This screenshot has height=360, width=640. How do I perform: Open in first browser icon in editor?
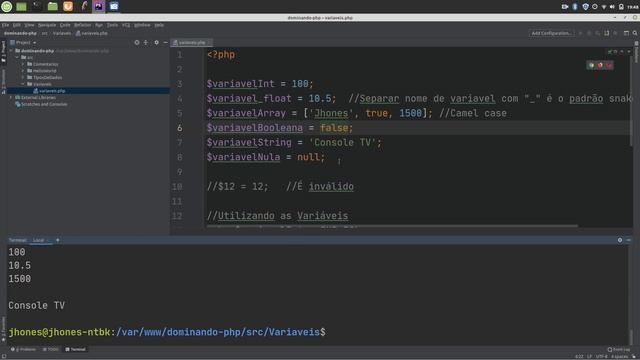[591, 65]
